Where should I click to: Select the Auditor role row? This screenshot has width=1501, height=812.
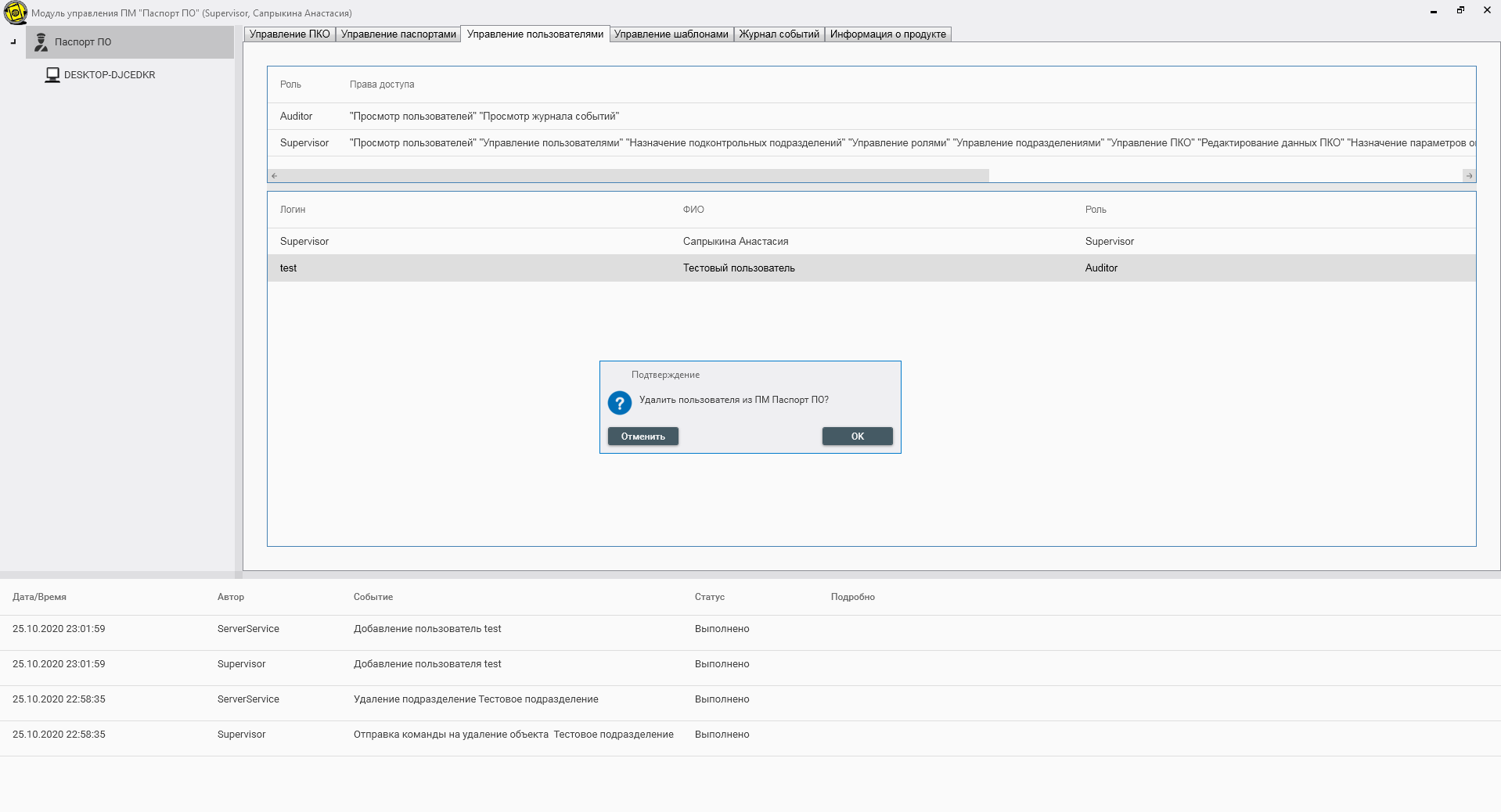tap(296, 117)
